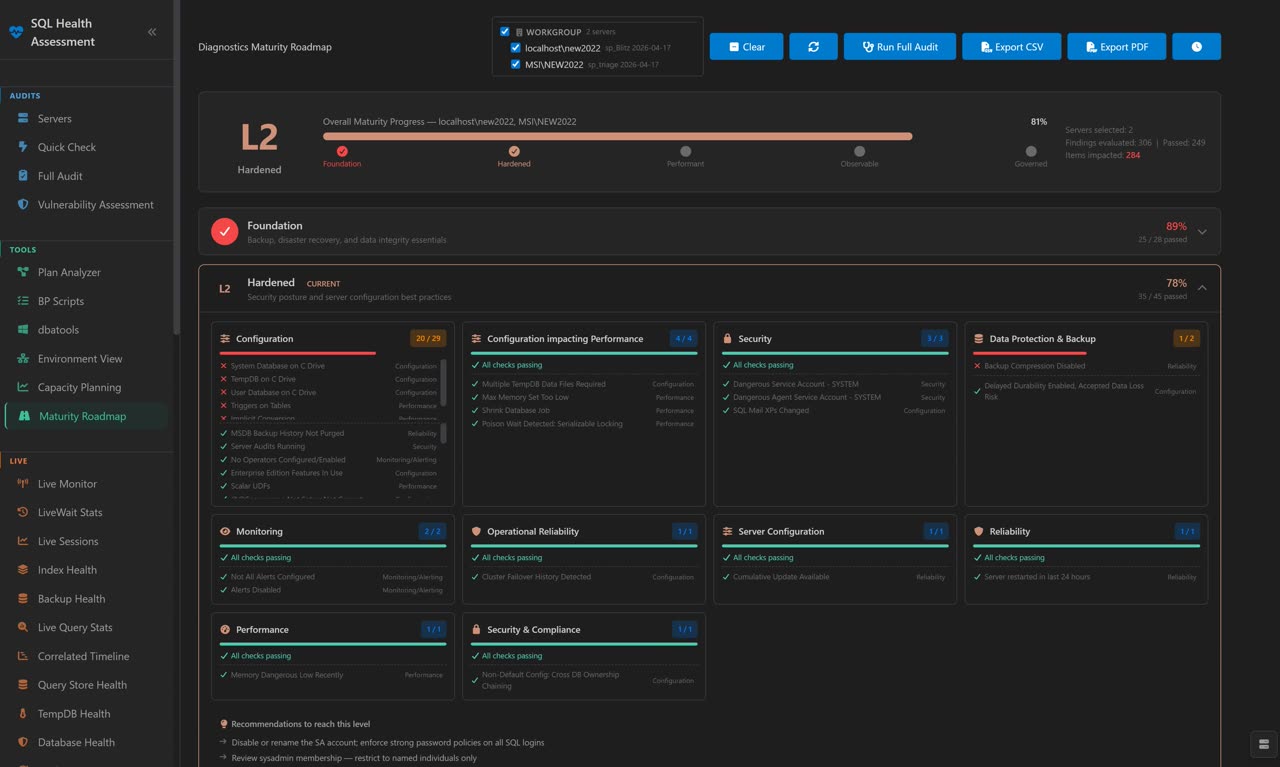The height and width of the screenshot is (767, 1280).
Task: Click the refresh icon in the toolbar
Action: 812,46
